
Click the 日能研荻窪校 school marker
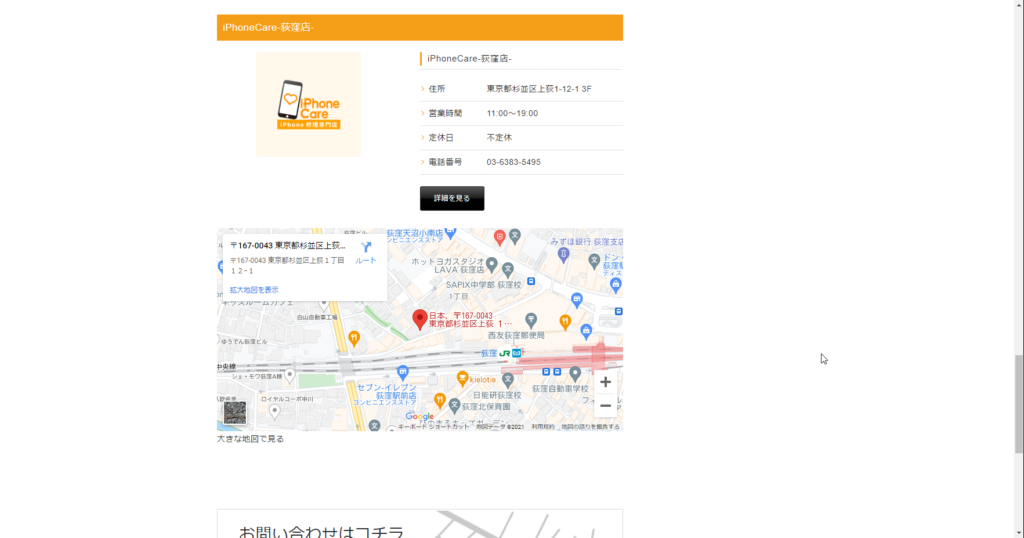tap(507, 382)
